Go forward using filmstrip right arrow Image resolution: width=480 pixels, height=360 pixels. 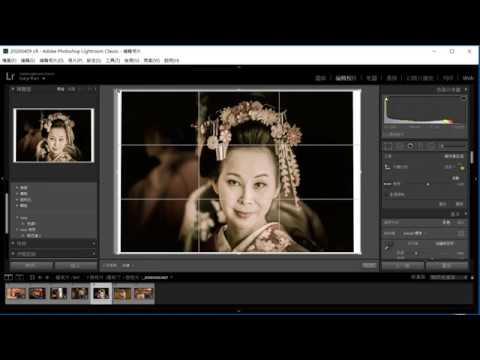click(47, 277)
